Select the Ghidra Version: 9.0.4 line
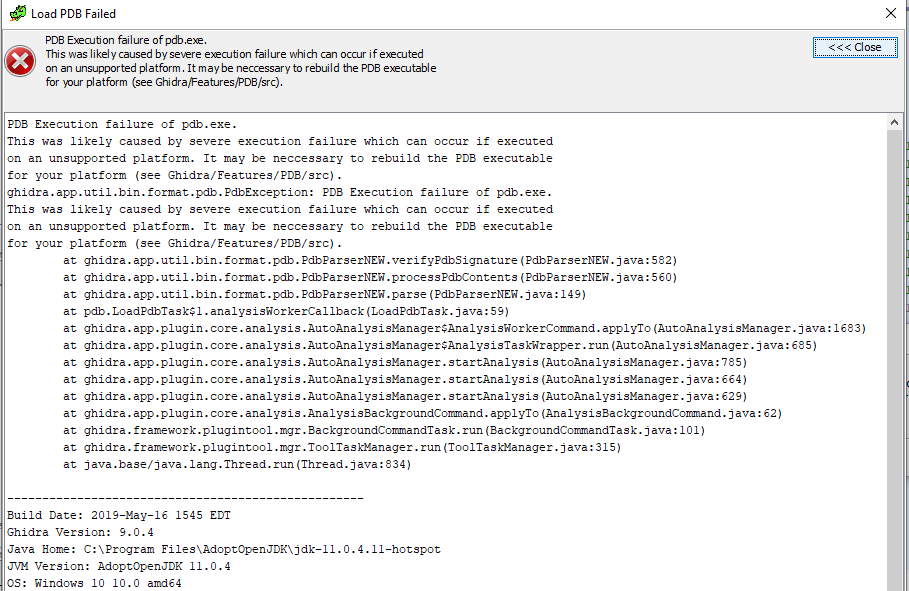Viewport: 909px width, 591px height. point(80,531)
